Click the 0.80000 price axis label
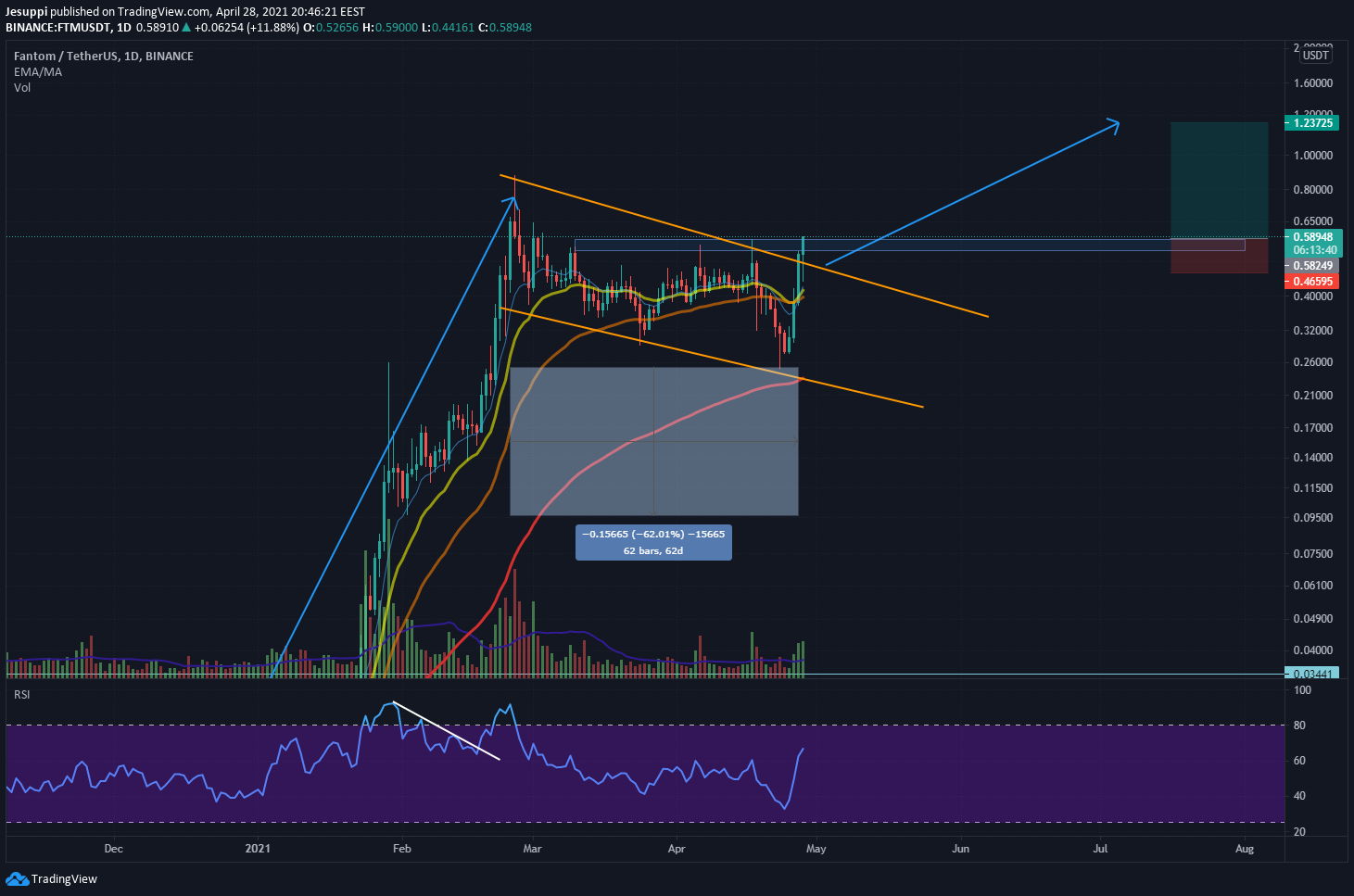This screenshot has height=896, width=1354. click(x=1313, y=190)
